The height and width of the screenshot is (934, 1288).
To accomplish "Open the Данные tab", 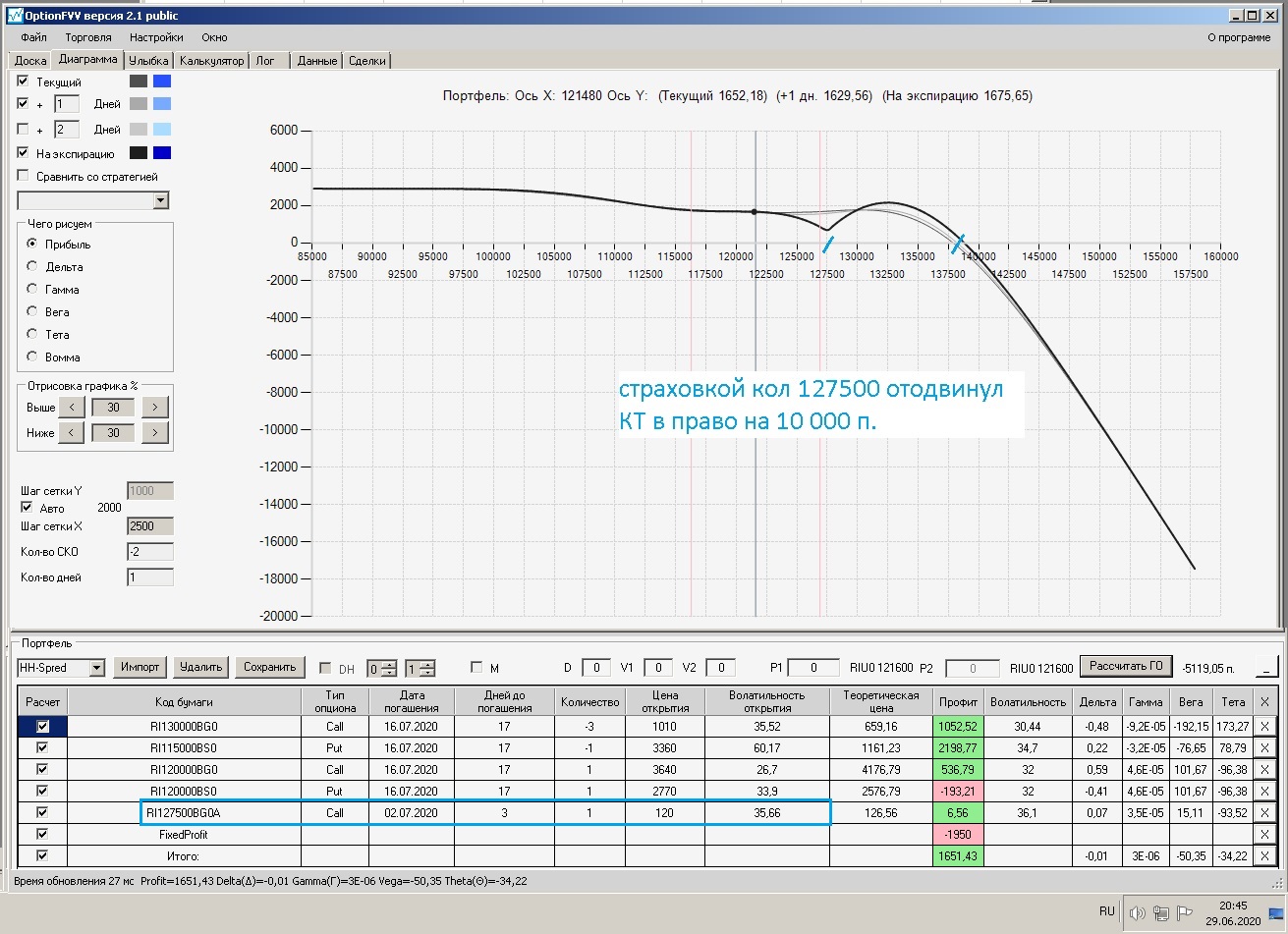I will coord(317,61).
